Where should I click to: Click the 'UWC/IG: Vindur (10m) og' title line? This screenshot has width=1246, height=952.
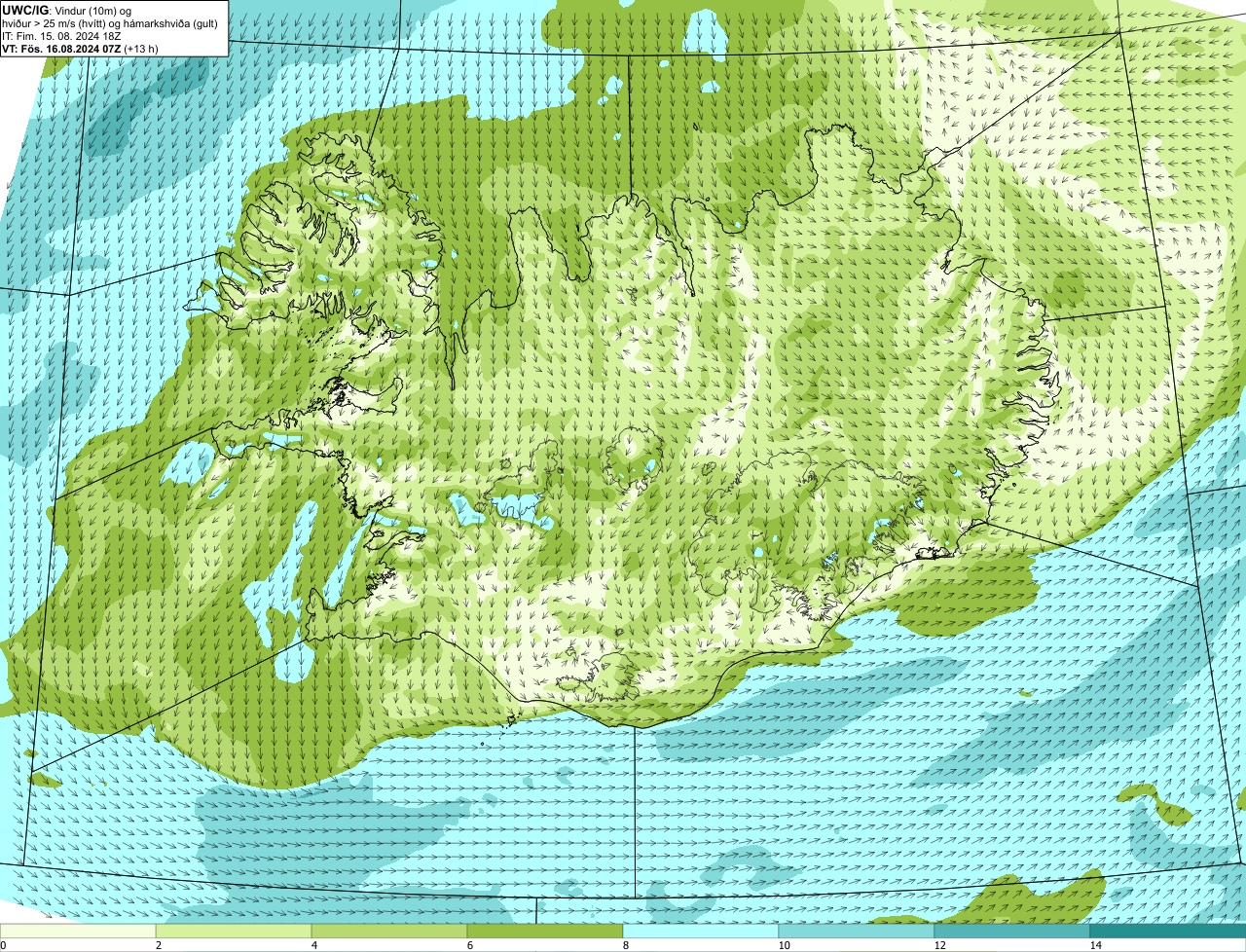(67, 10)
